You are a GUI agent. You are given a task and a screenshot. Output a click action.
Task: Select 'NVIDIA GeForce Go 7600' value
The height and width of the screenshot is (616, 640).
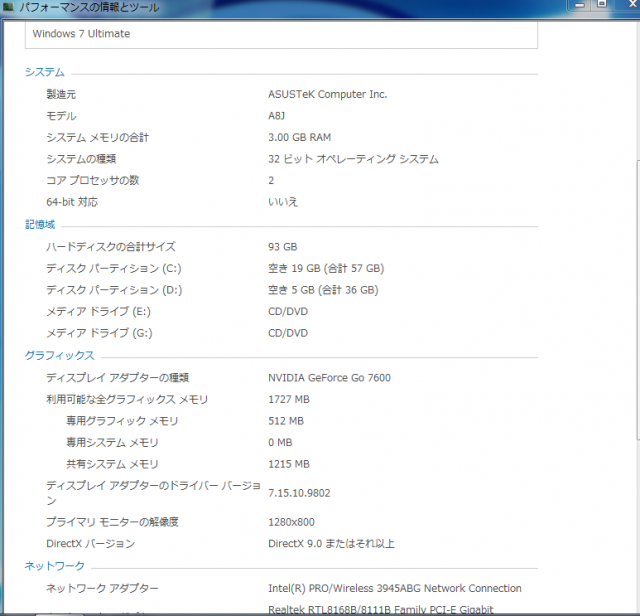tap(329, 378)
